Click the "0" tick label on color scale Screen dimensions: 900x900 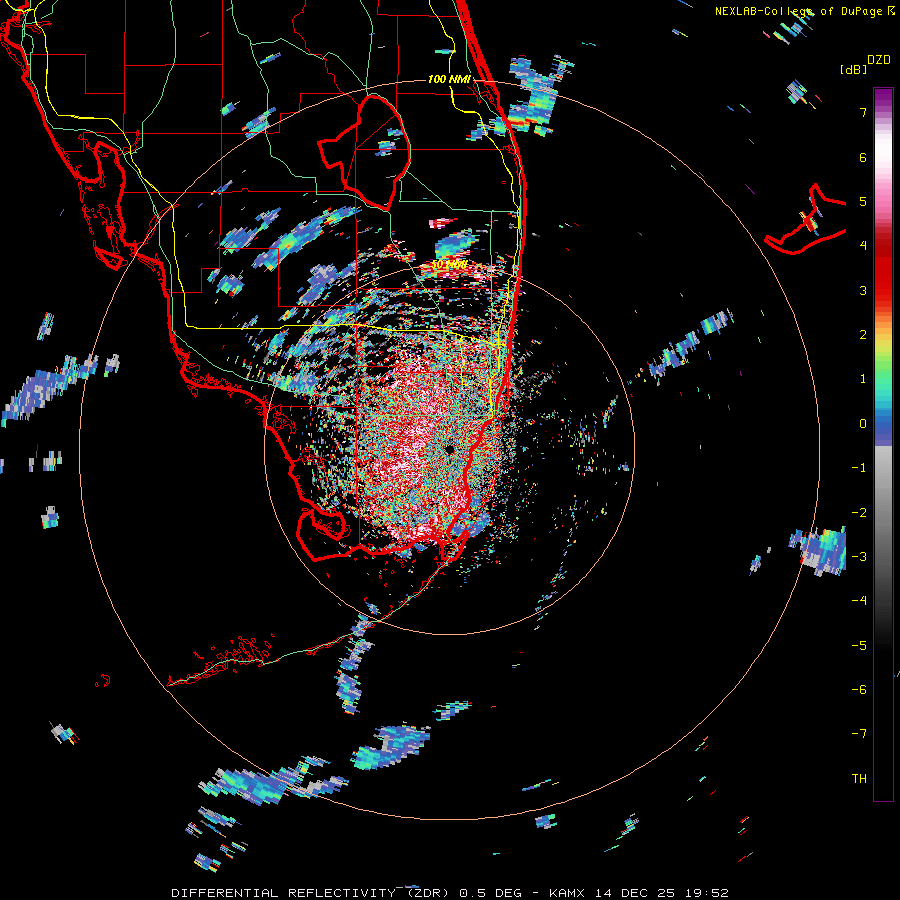pyautogui.click(x=863, y=424)
